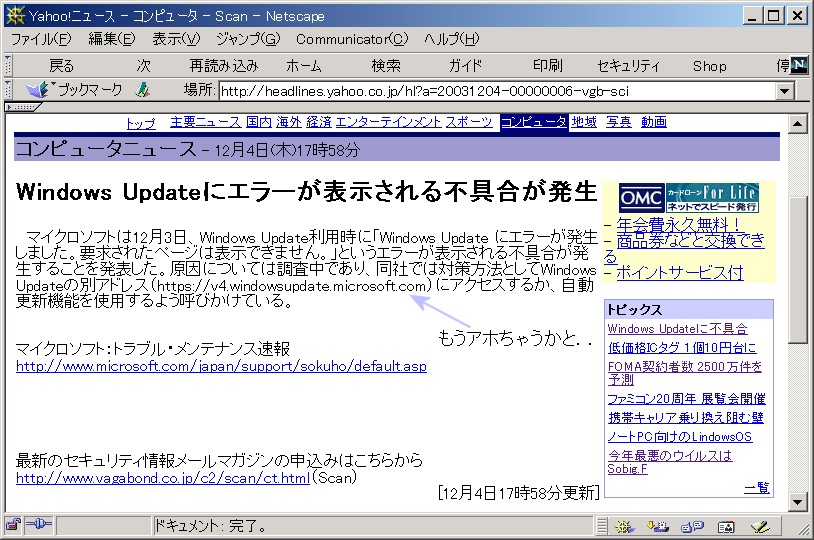Image resolution: width=814 pixels, height=540 pixels.
Task: Click the 印刷 print toolbar button
Action: [x=548, y=66]
